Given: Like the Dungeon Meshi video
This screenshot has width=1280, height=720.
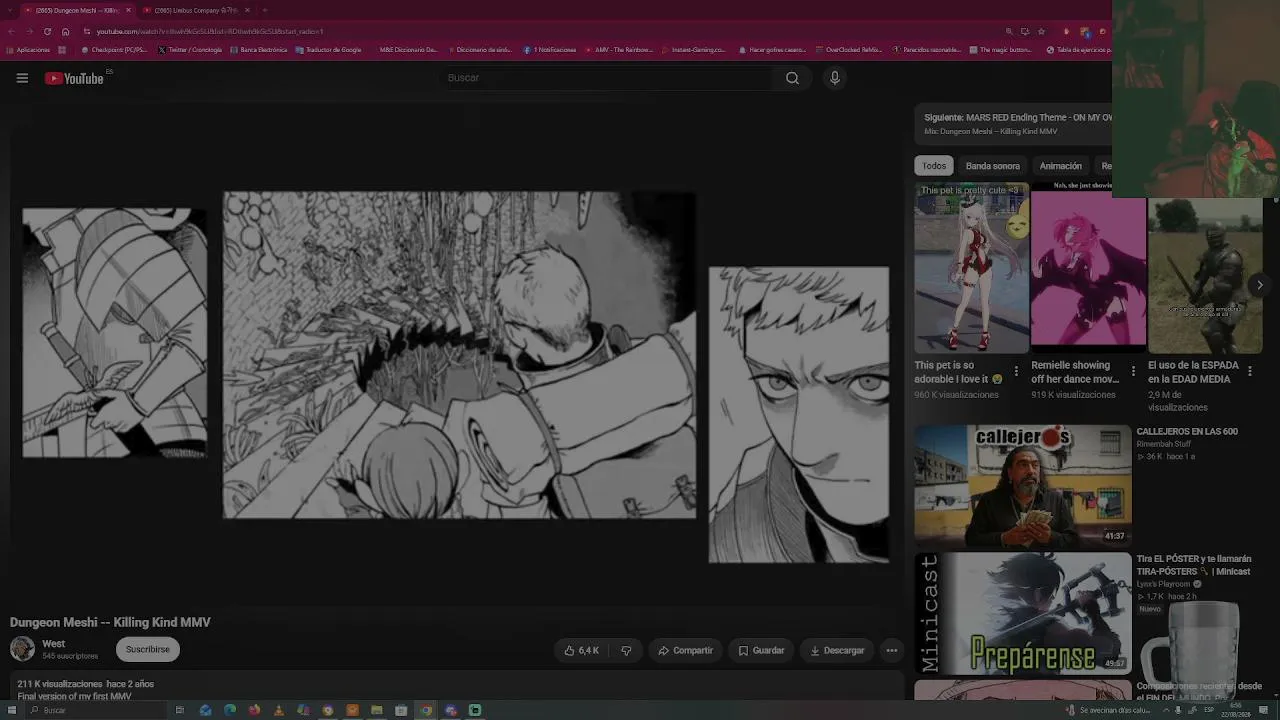Looking at the screenshot, I should pos(582,650).
